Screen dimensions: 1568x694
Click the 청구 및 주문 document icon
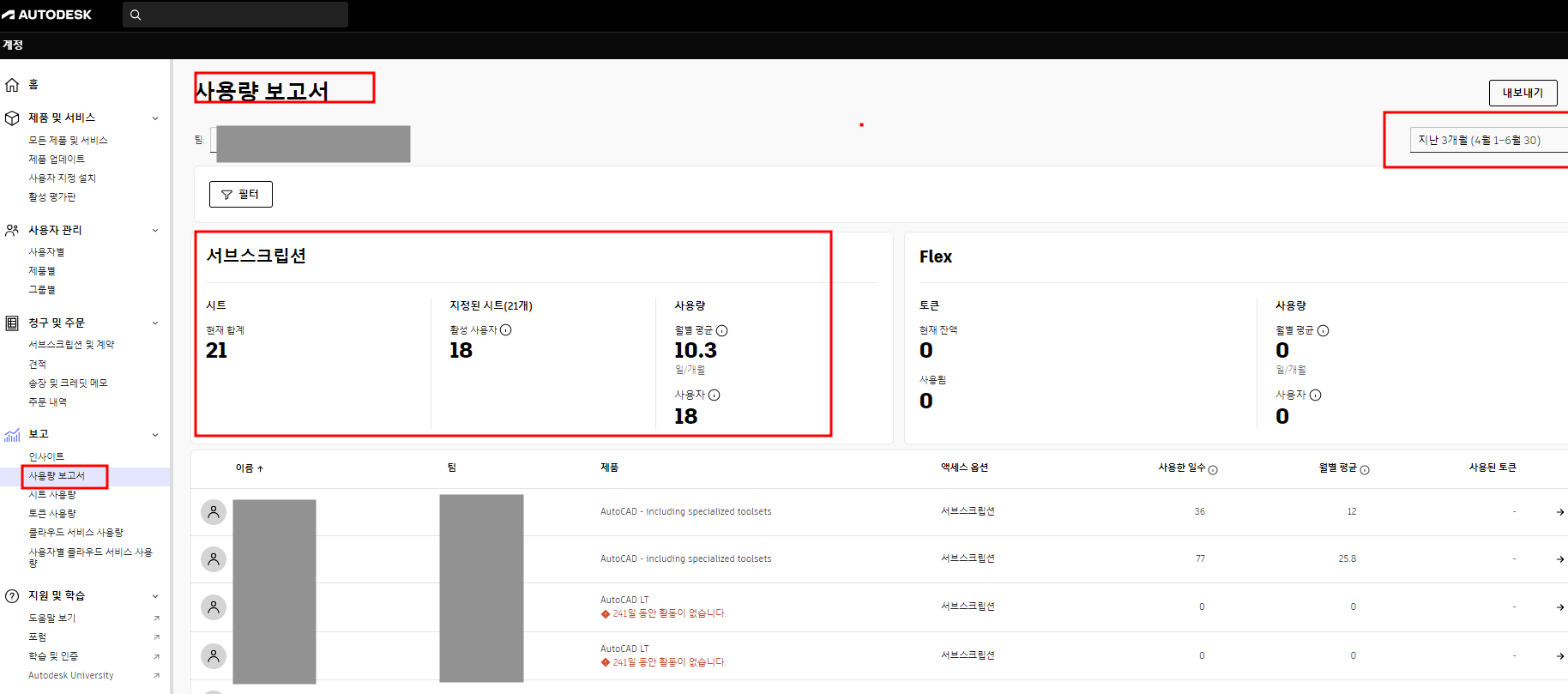(x=12, y=323)
